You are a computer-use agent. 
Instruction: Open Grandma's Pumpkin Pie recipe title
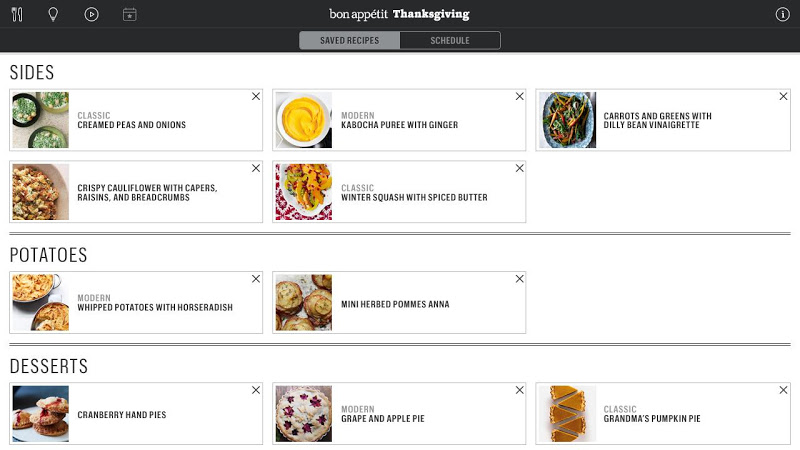[652, 419]
